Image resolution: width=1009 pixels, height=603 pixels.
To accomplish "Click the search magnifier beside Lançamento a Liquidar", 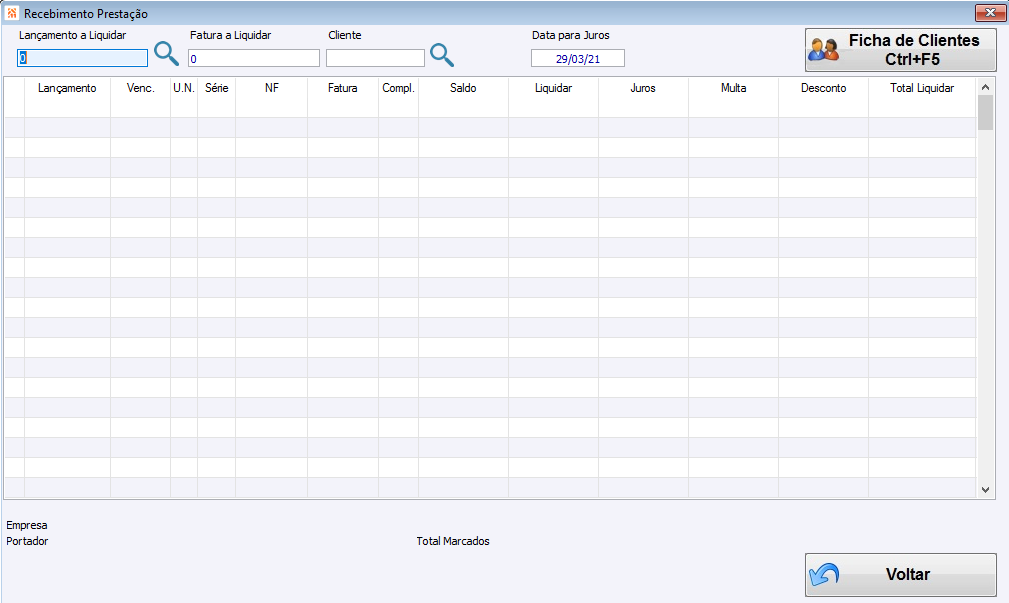I will 167,54.
